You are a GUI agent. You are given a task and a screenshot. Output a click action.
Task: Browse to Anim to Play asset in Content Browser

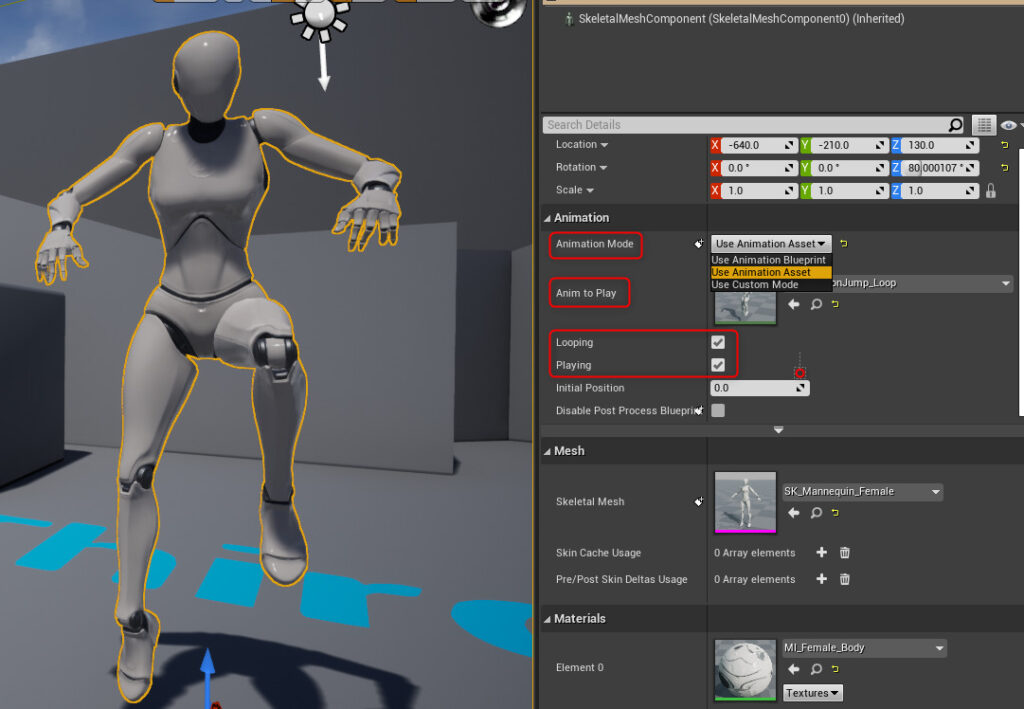[x=816, y=304]
